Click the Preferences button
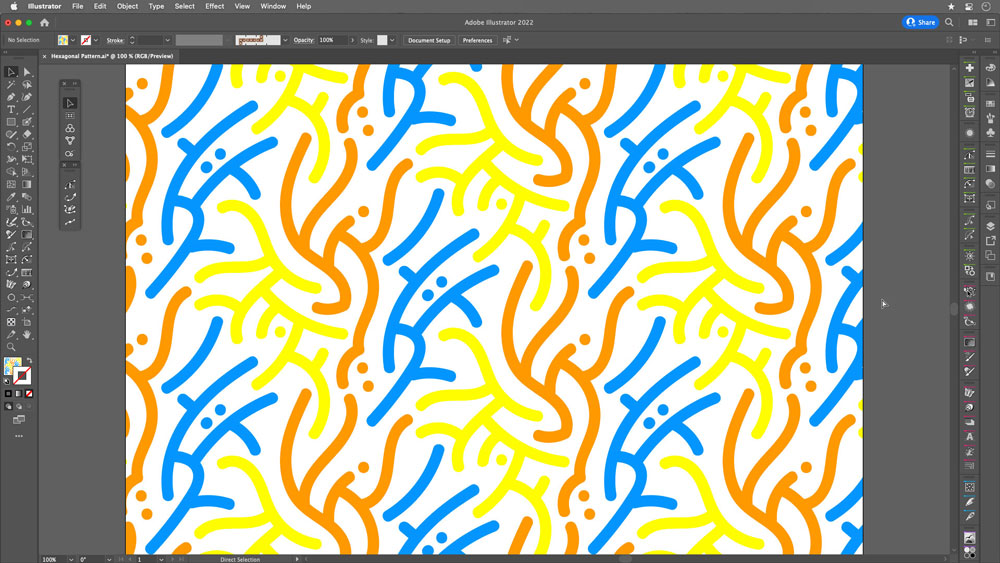 point(477,40)
